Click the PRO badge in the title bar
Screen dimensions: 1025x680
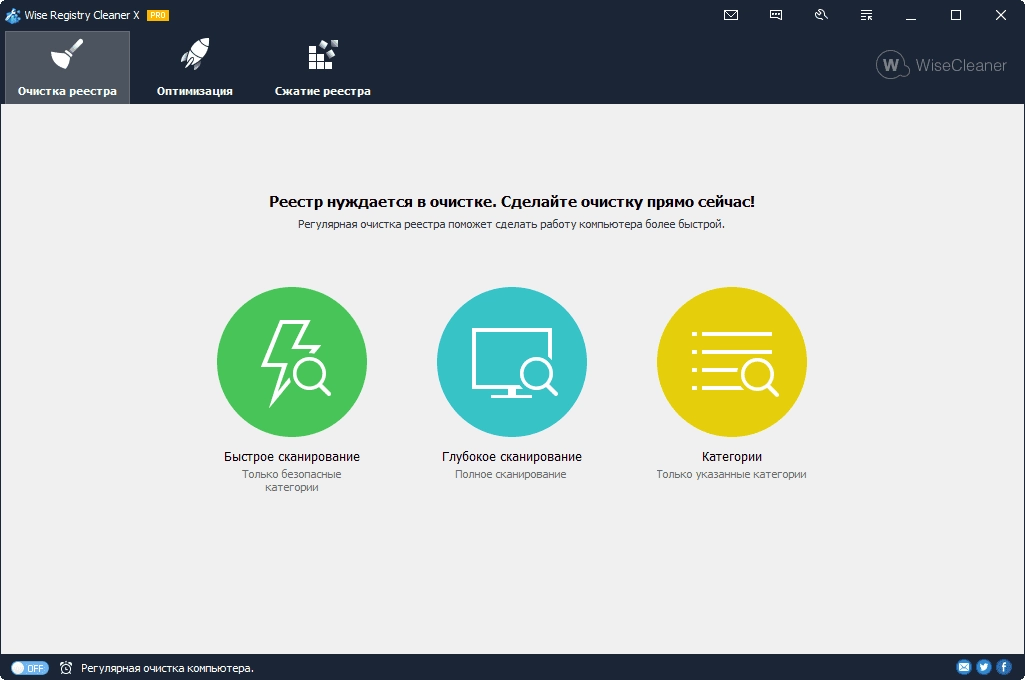[x=158, y=15]
